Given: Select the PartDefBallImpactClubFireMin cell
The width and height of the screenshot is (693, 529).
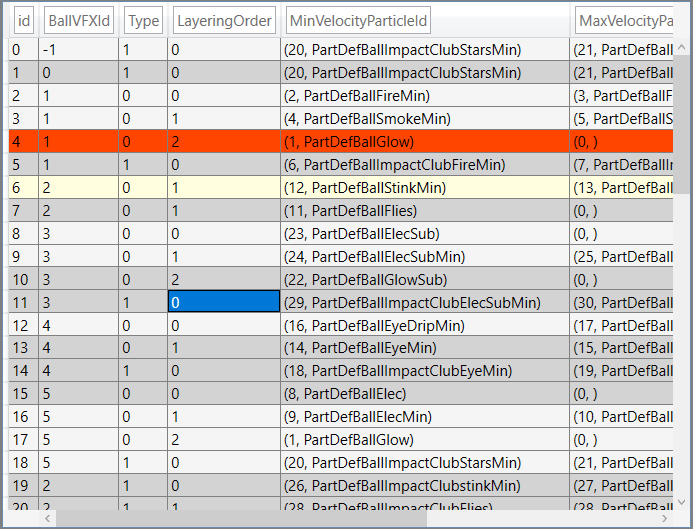Looking at the screenshot, I should (x=425, y=164).
